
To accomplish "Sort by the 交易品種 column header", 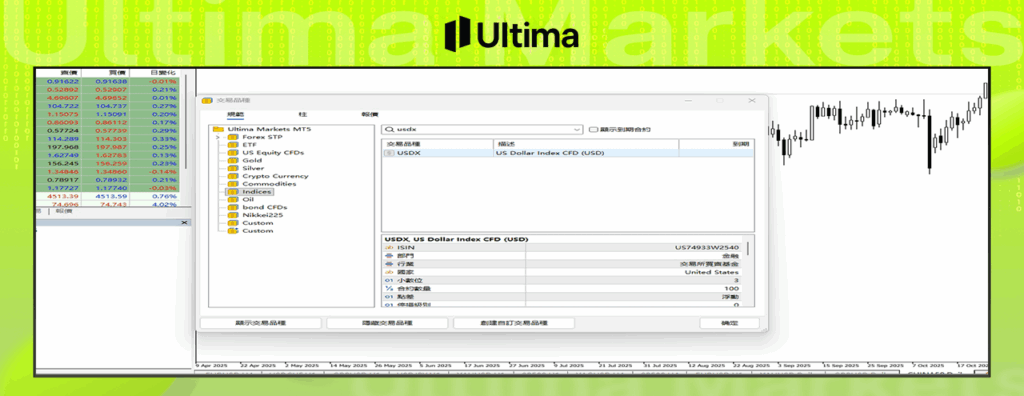I will click(438, 144).
